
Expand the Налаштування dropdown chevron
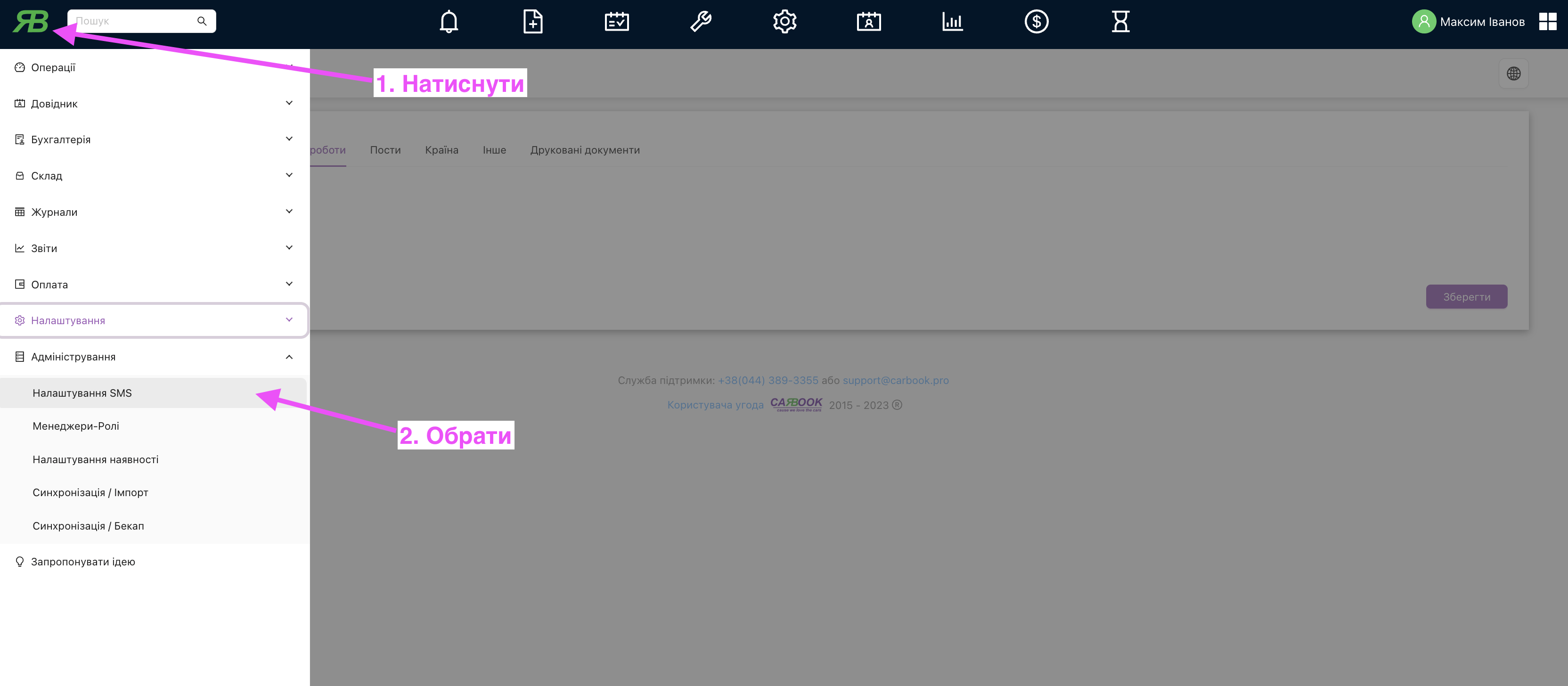(289, 320)
